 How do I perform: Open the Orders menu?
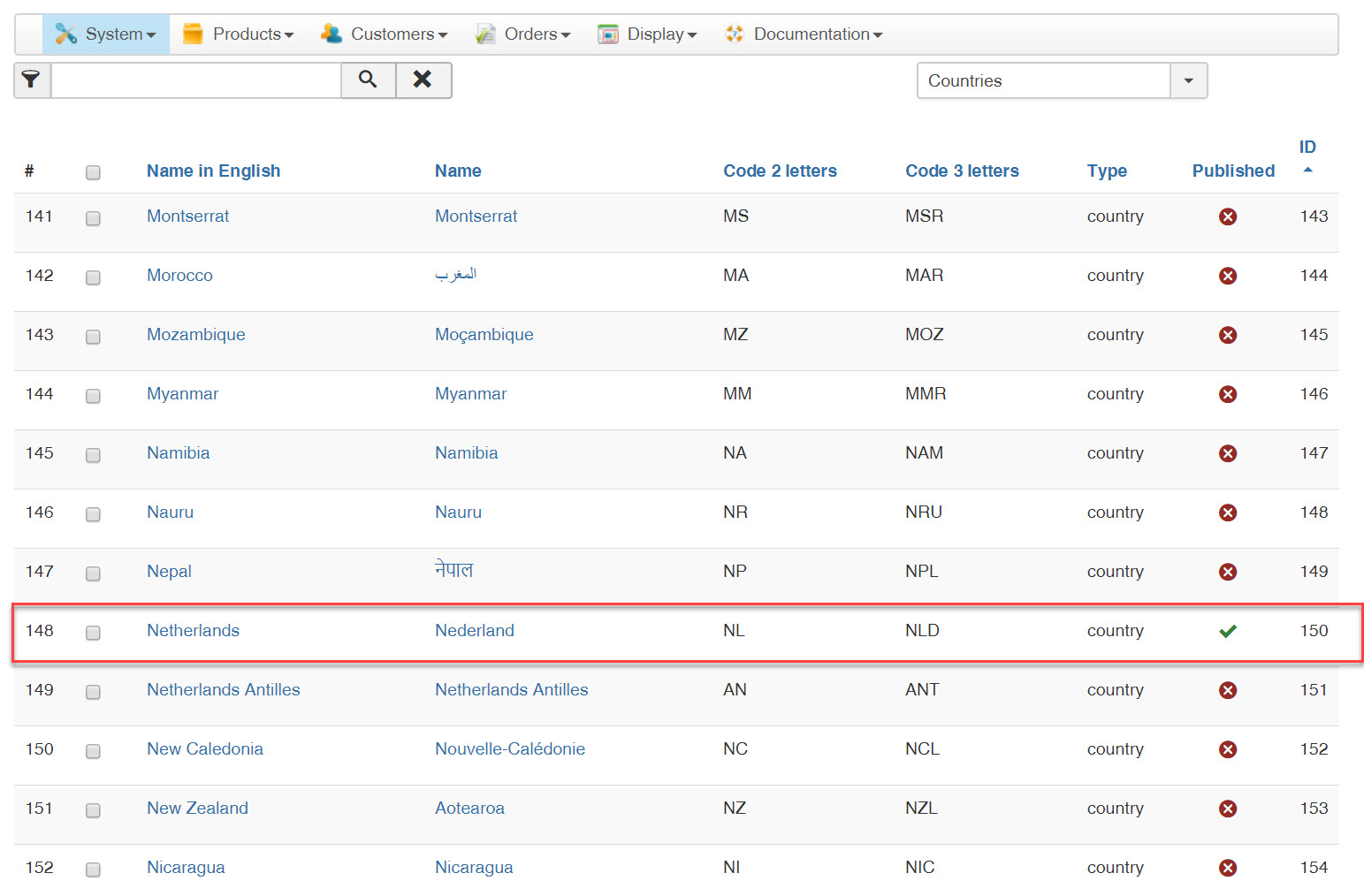523,34
